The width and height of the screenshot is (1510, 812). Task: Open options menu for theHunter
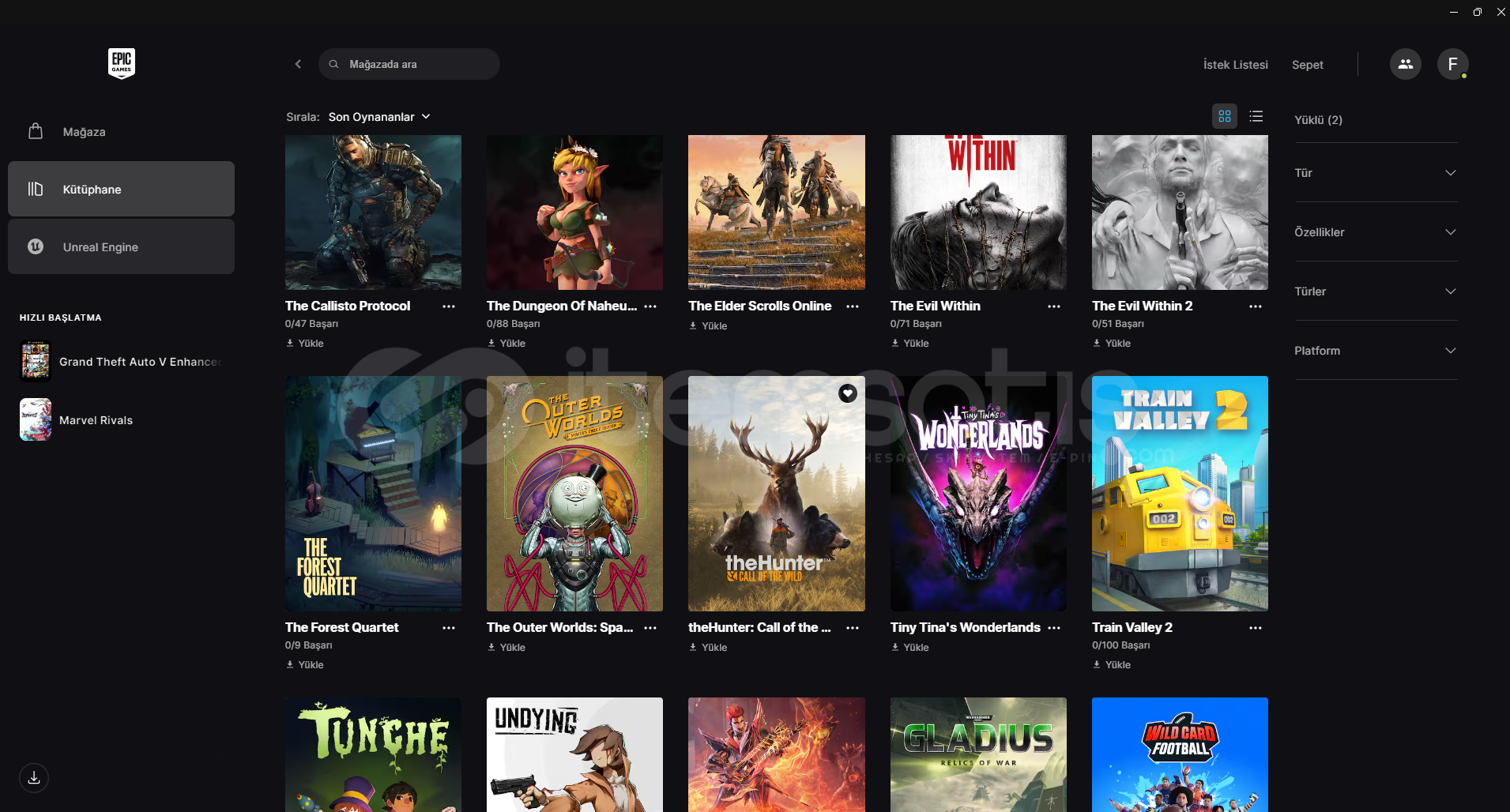click(853, 628)
